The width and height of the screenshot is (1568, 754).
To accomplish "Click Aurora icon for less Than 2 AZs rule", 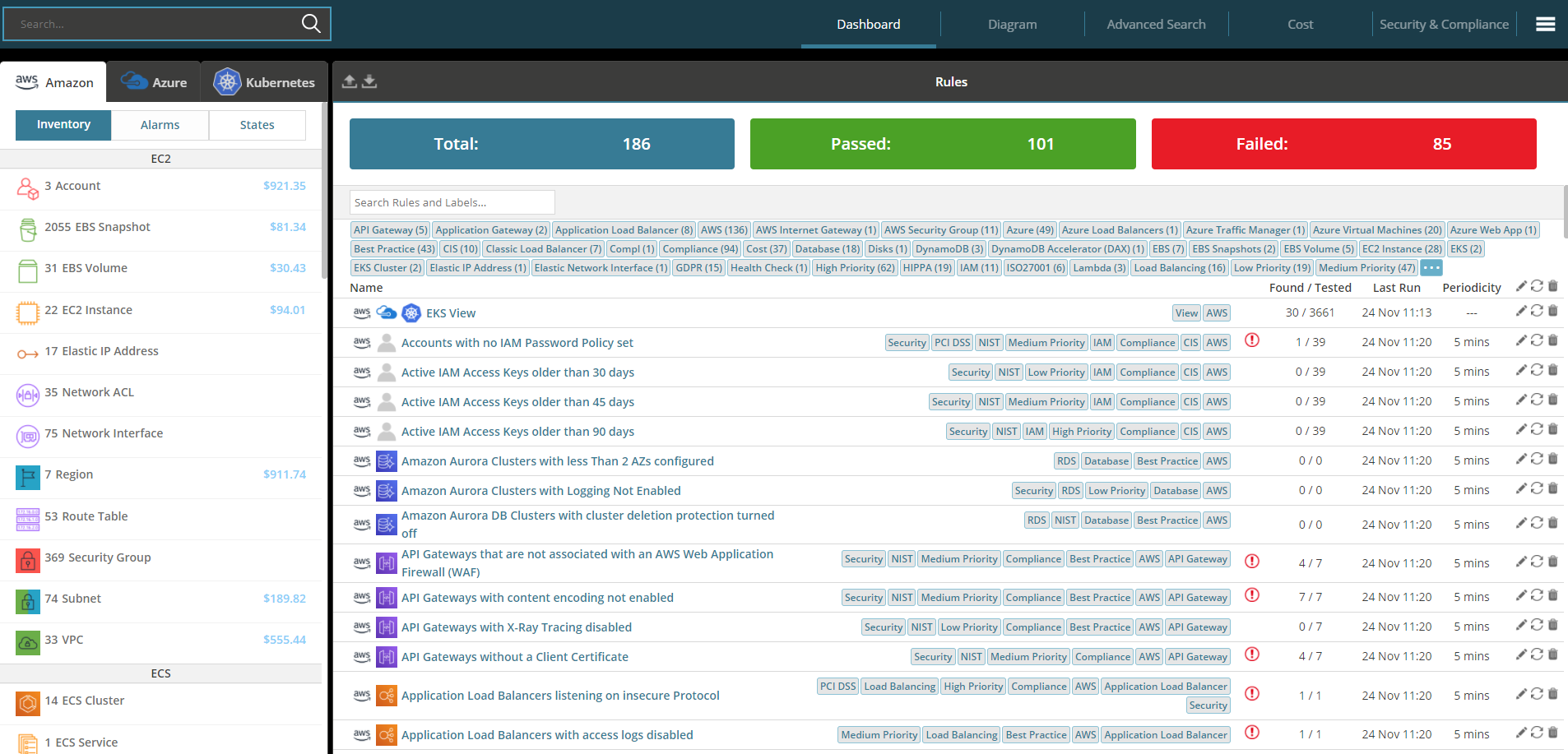I will (387, 461).
